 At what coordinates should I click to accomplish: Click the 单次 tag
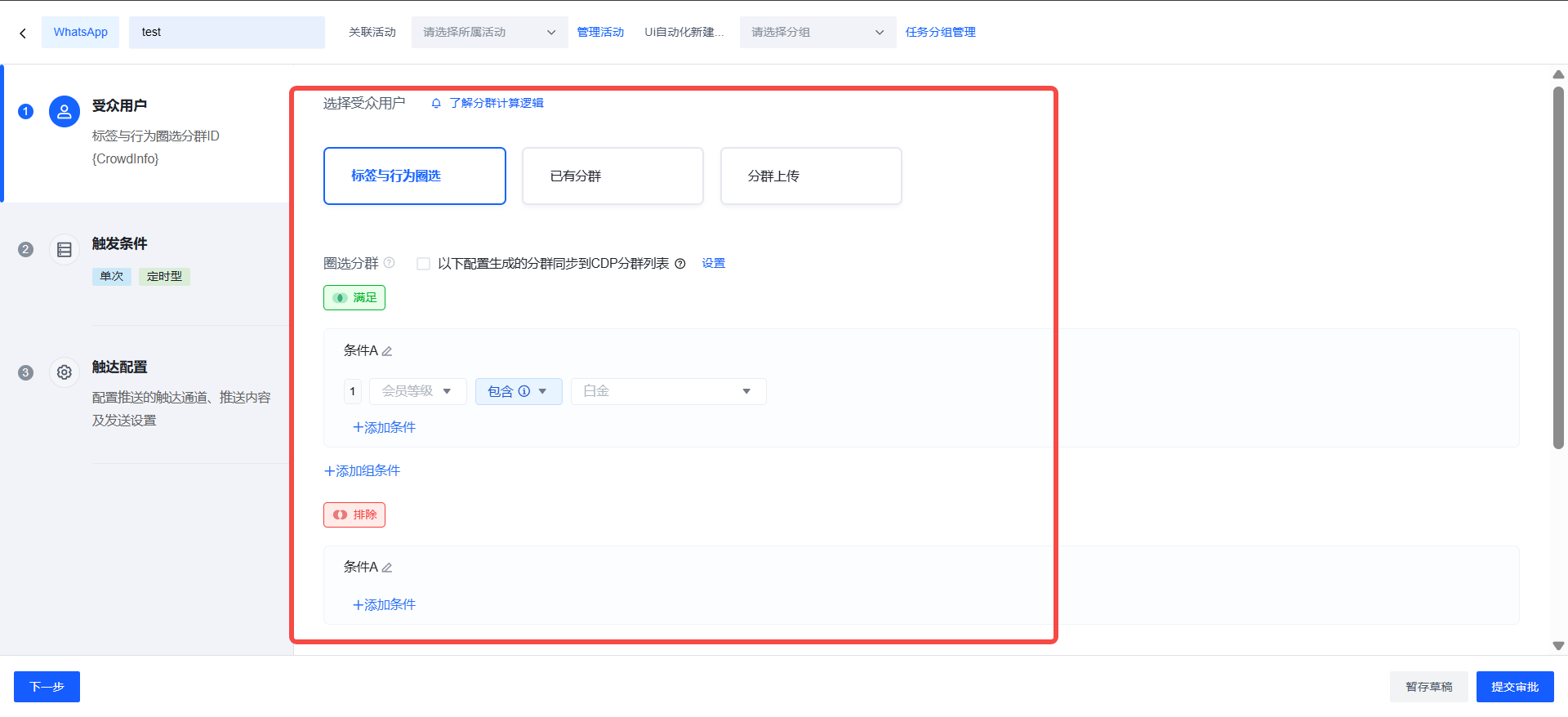[112, 277]
